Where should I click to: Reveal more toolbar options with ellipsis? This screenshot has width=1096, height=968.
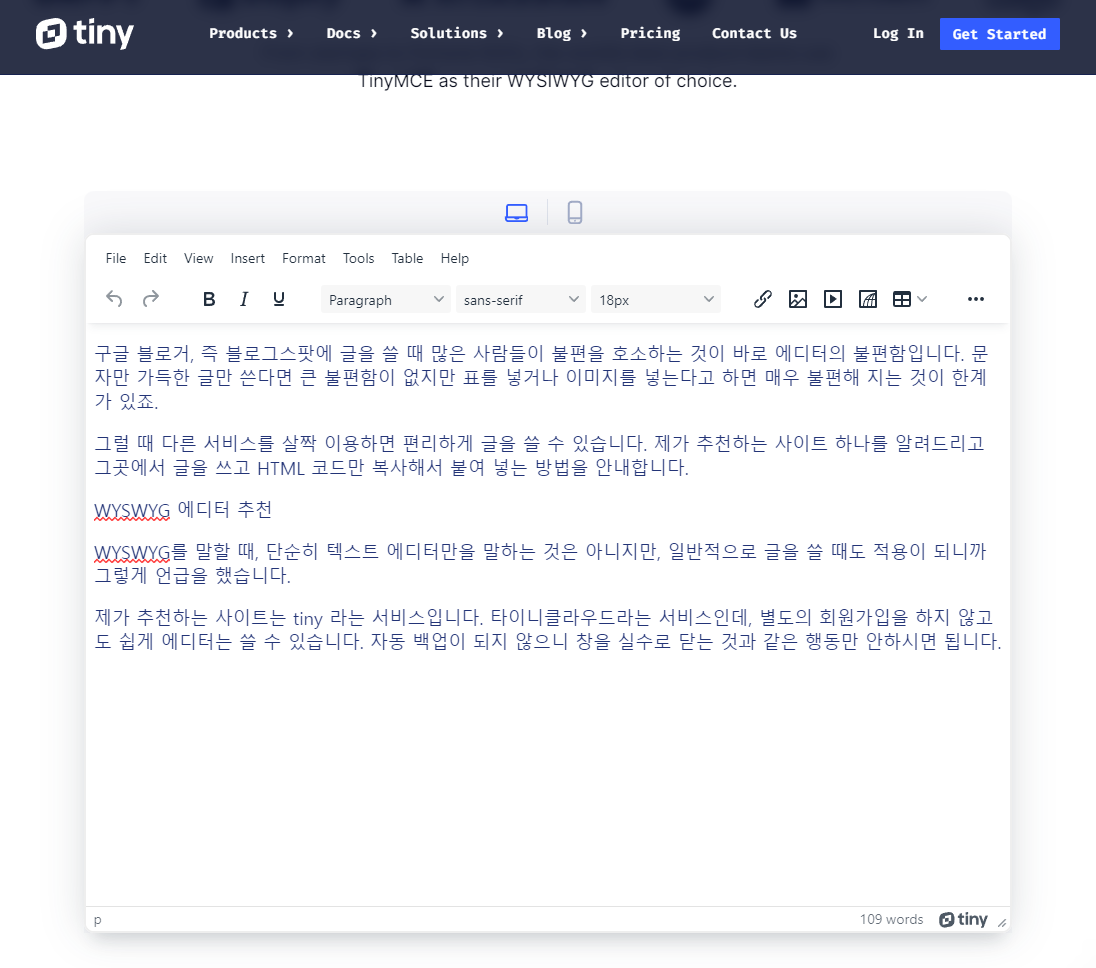coord(976,299)
